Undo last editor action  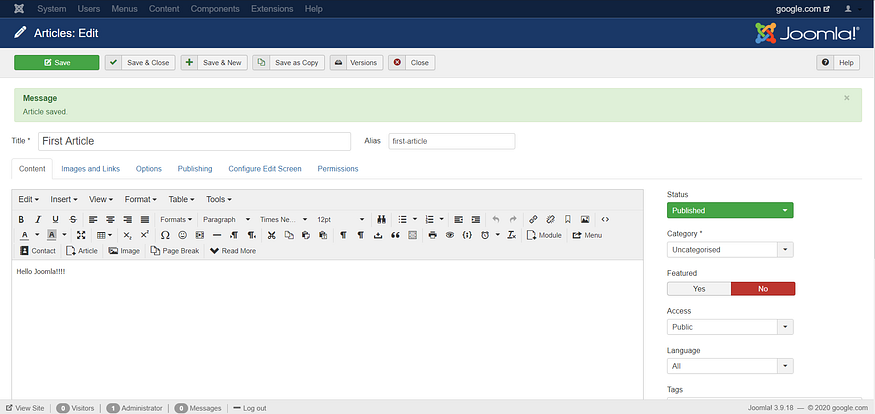[496, 219]
